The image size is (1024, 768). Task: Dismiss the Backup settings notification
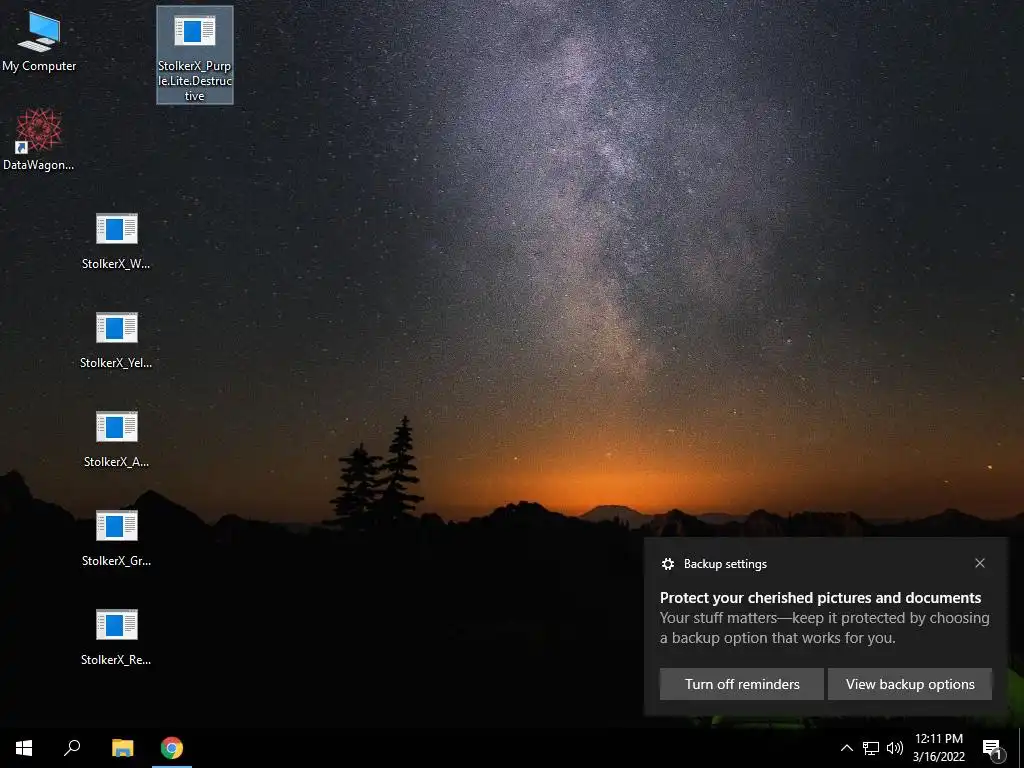(980, 563)
